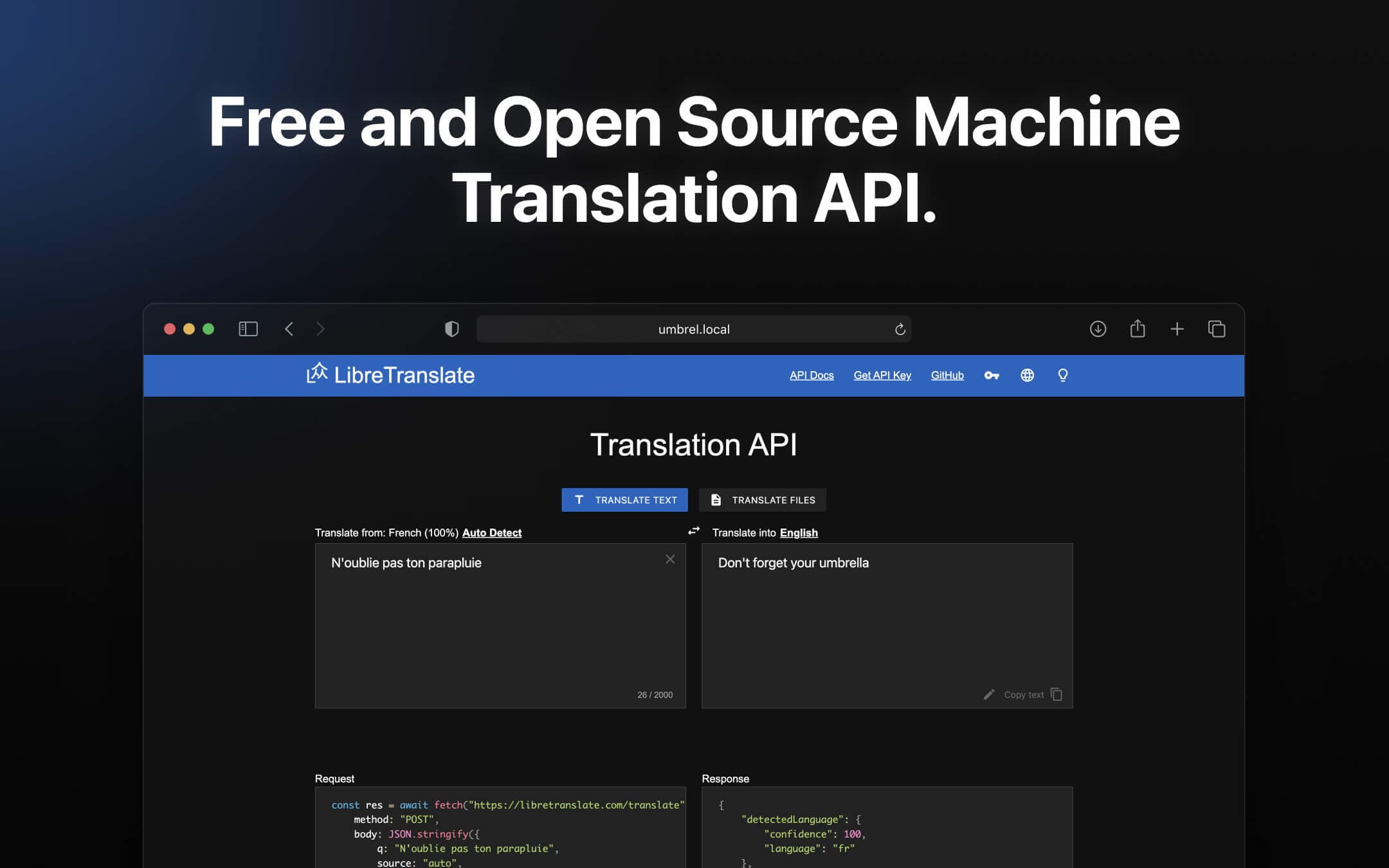Click the translate text tab icon
The image size is (1389, 868).
[579, 499]
